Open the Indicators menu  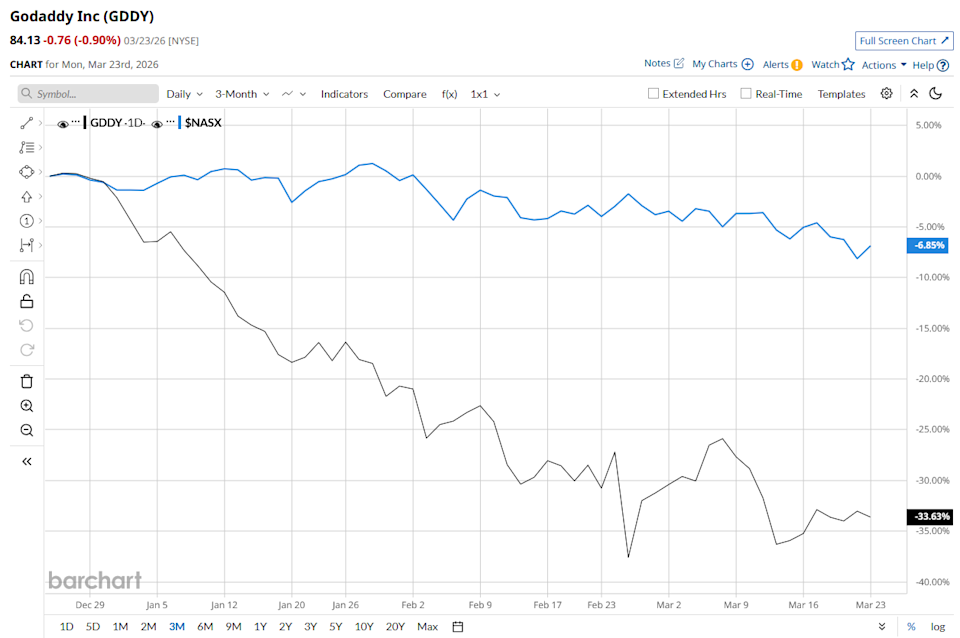pos(344,94)
